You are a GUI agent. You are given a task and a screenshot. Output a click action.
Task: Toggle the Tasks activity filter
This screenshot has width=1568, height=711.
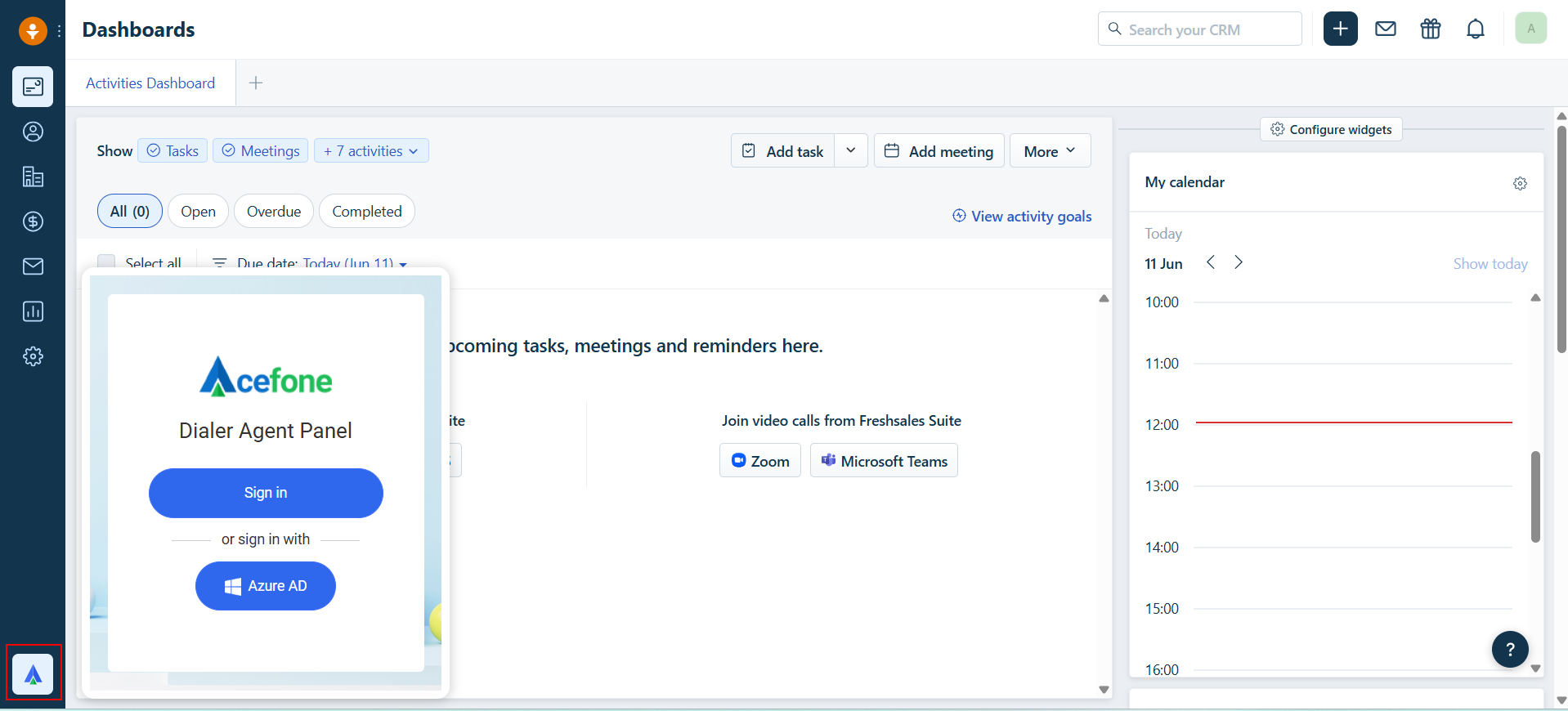pyautogui.click(x=172, y=150)
